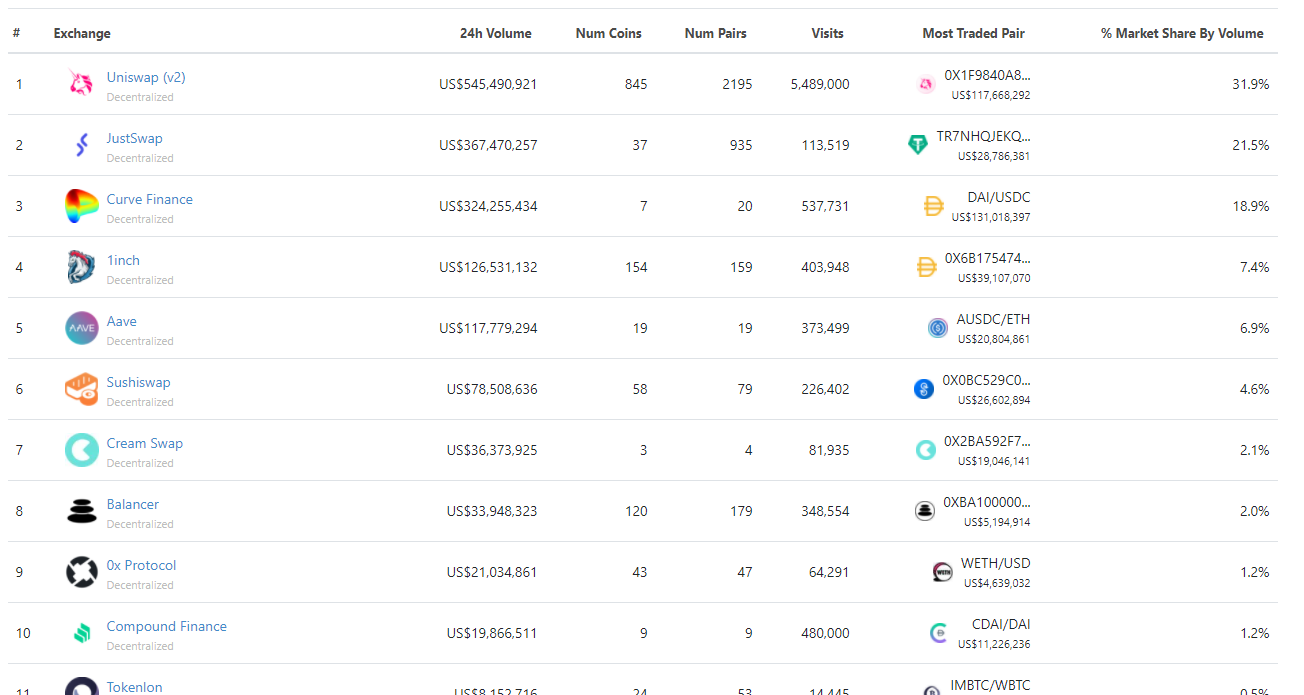The height and width of the screenshot is (695, 1304).
Task: Sort by the Num Pairs column header
Action: point(716,33)
